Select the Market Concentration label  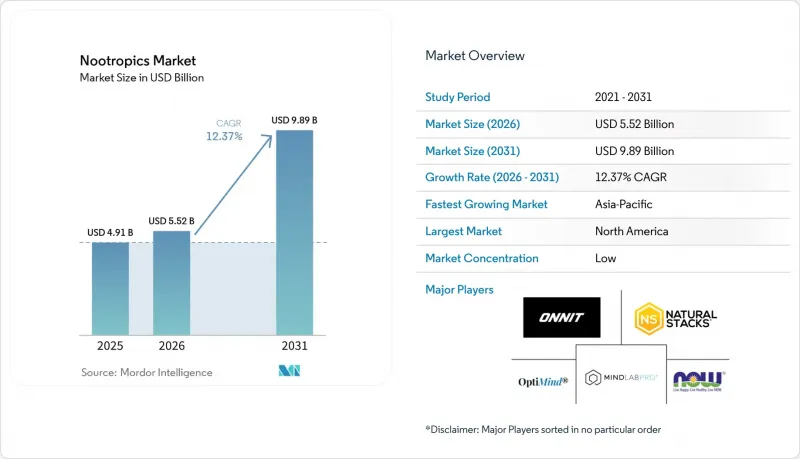tap(482, 258)
